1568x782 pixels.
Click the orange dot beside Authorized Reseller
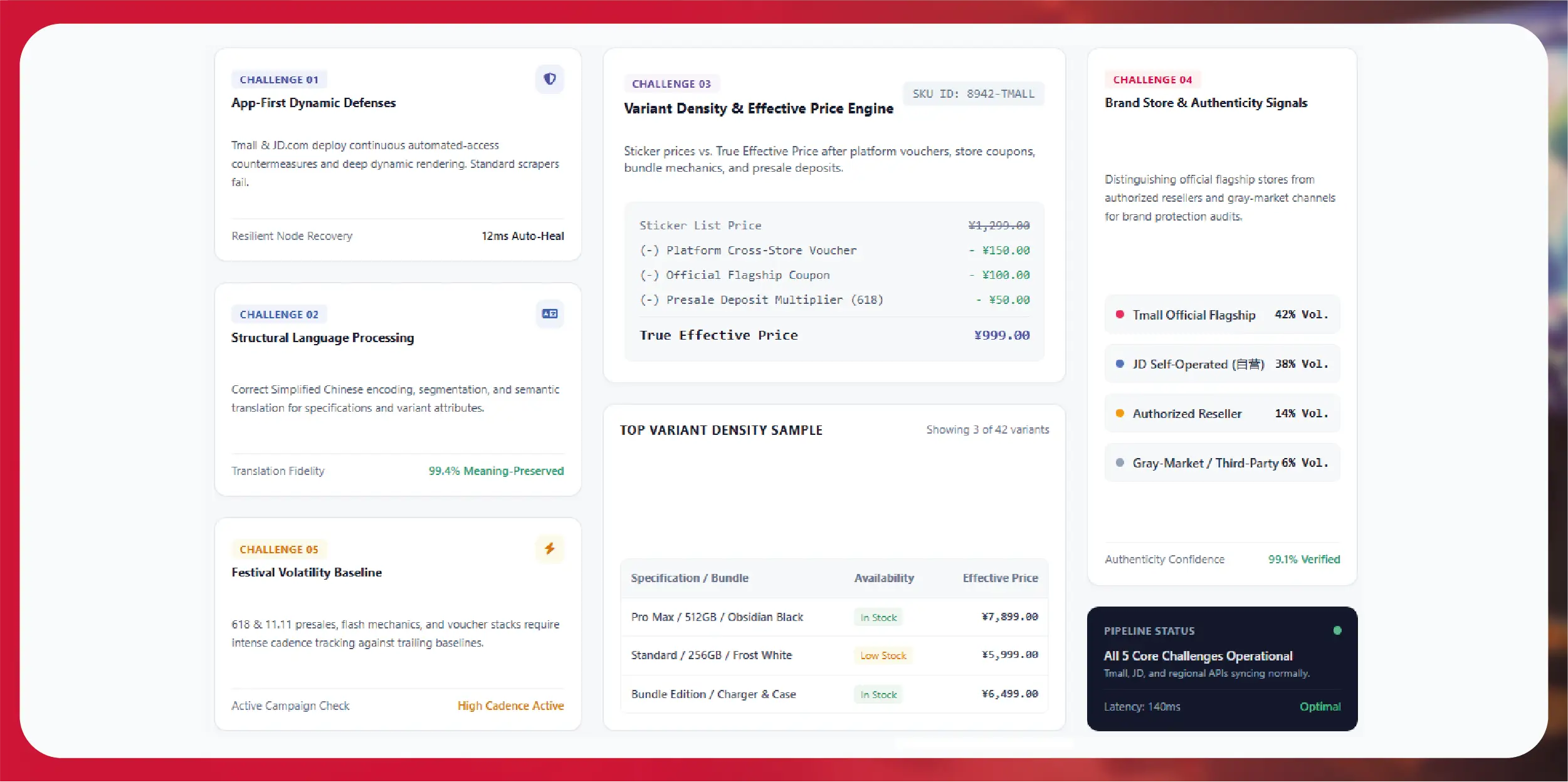click(1120, 413)
